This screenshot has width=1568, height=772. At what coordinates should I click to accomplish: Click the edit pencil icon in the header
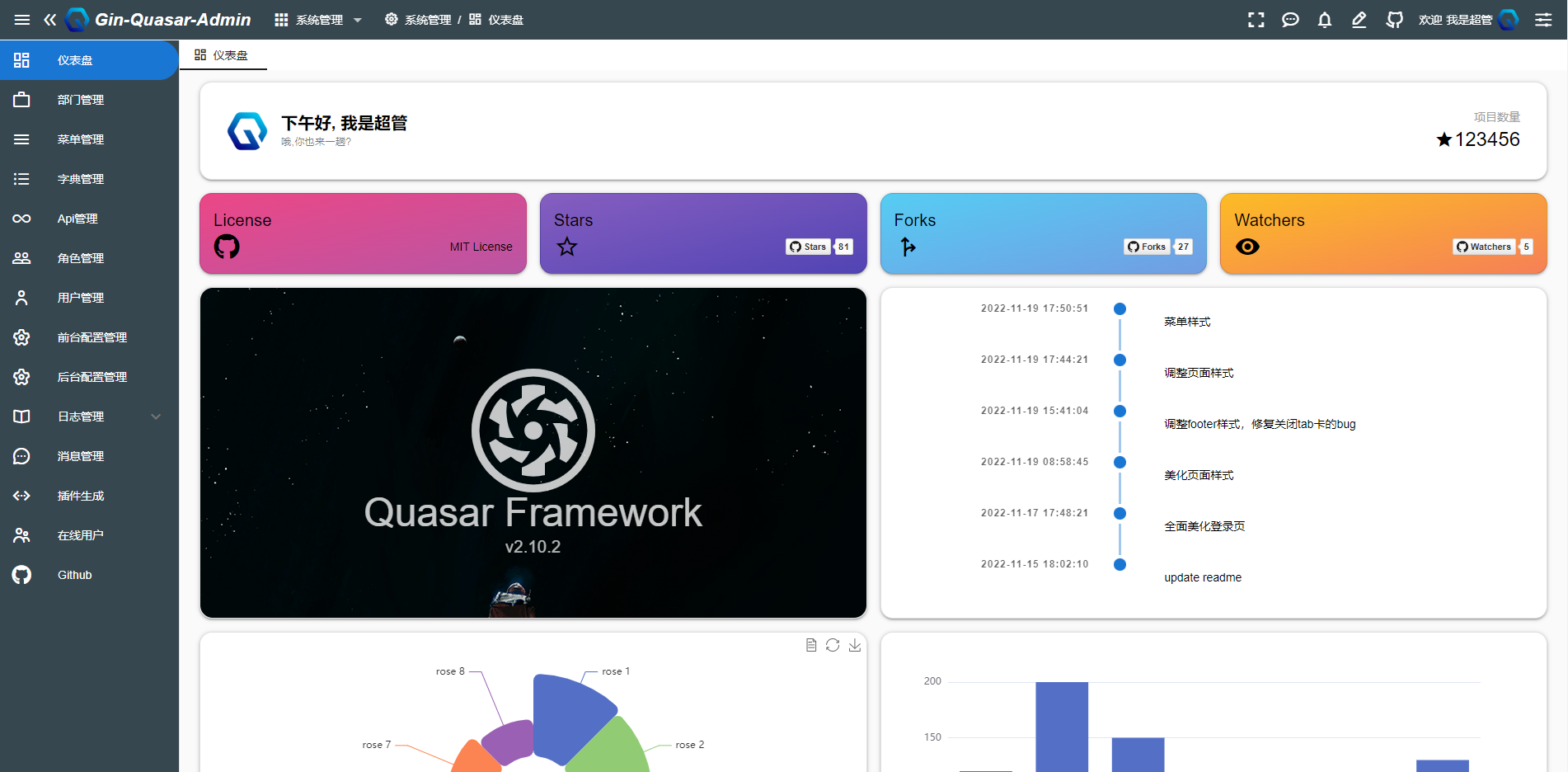pos(1359,20)
